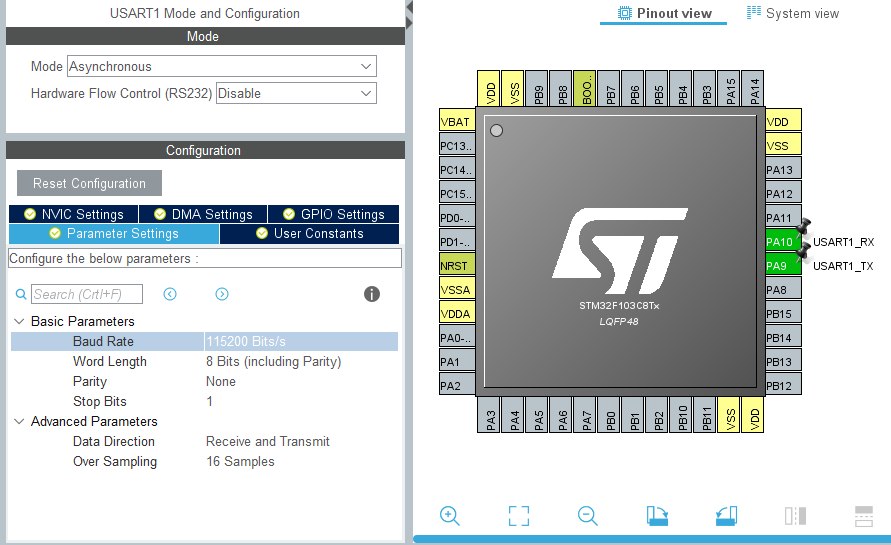Click the zoom out magnifier icon
Screen dimensions: 891x545
588,515
